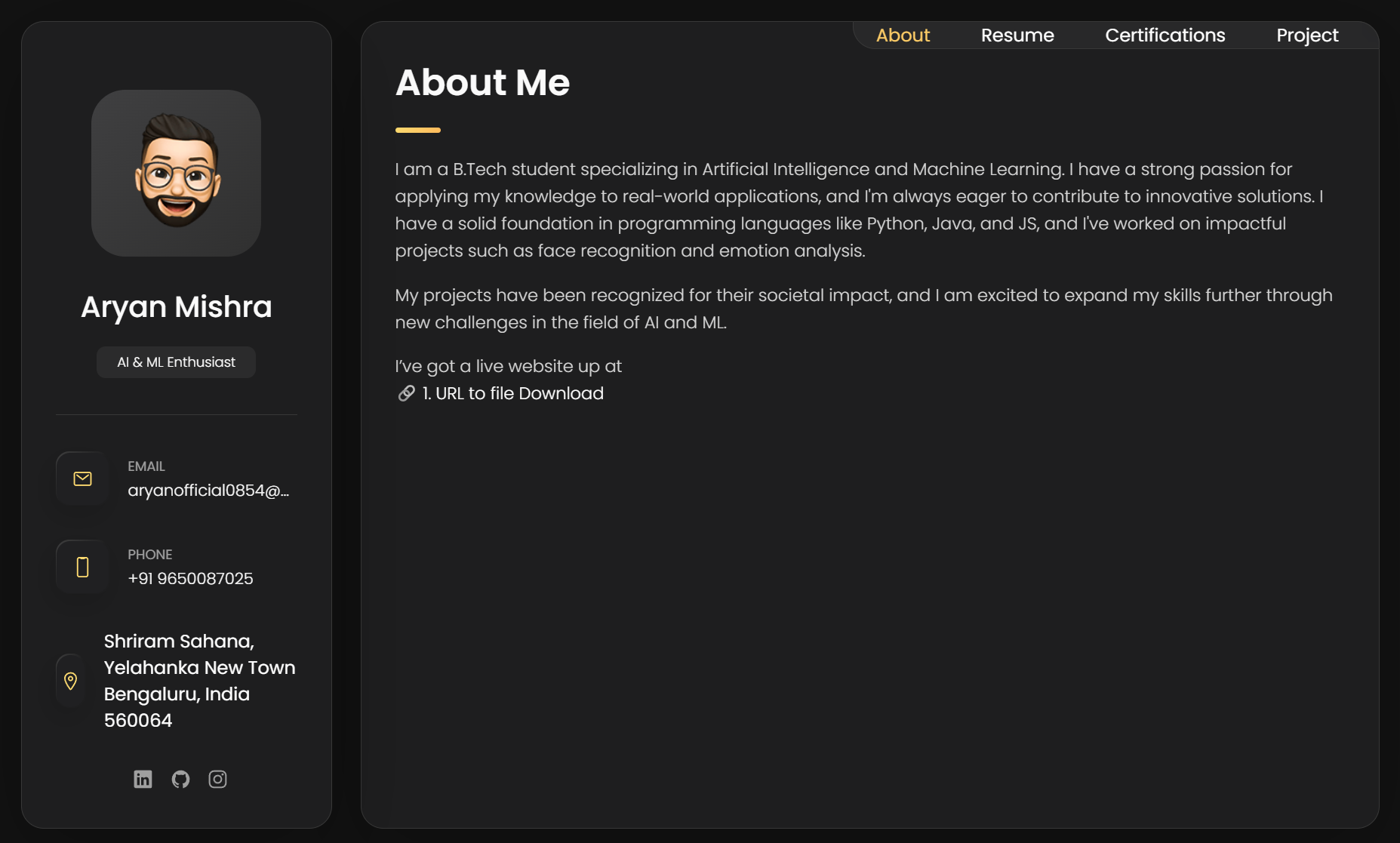Click the About Me section heading
The width and height of the screenshot is (1400, 843).
coord(482,83)
